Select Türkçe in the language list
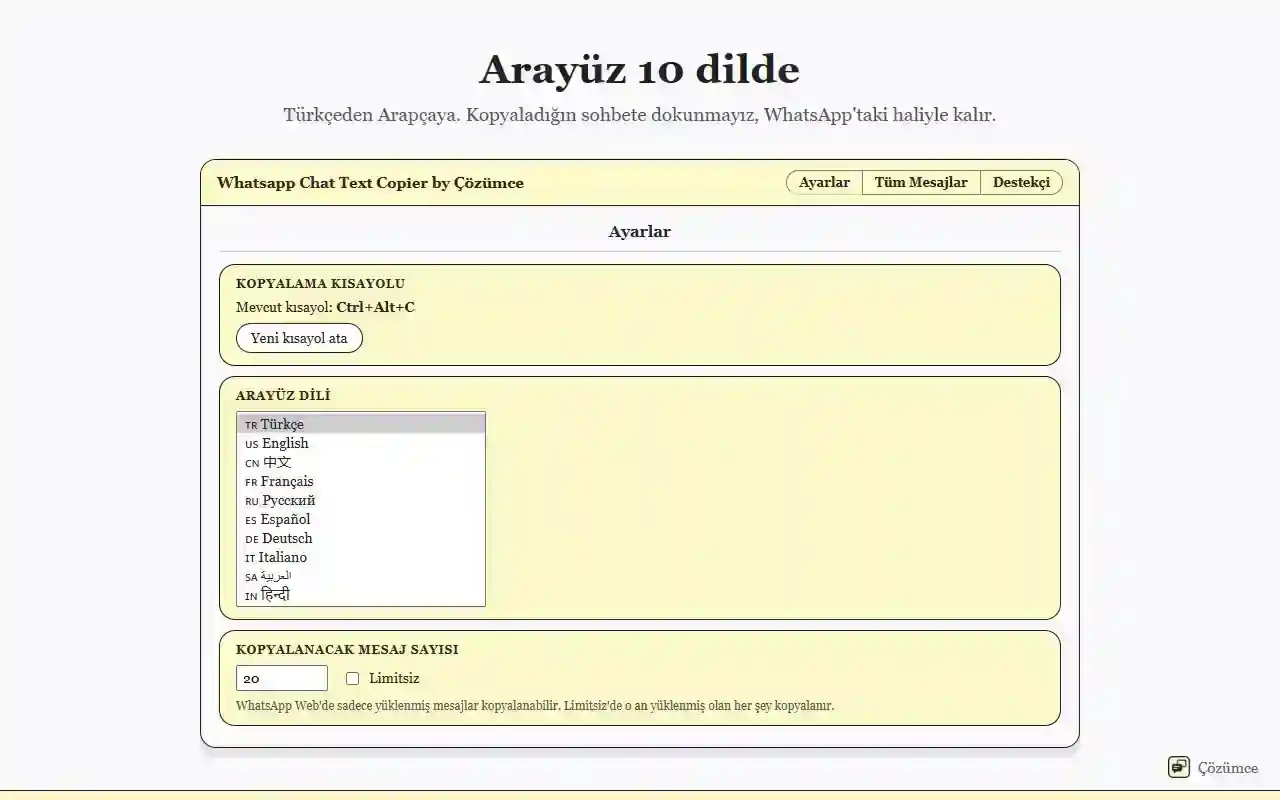Image resolution: width=1280 pixels, height=800 pixels. coord(361,424)
